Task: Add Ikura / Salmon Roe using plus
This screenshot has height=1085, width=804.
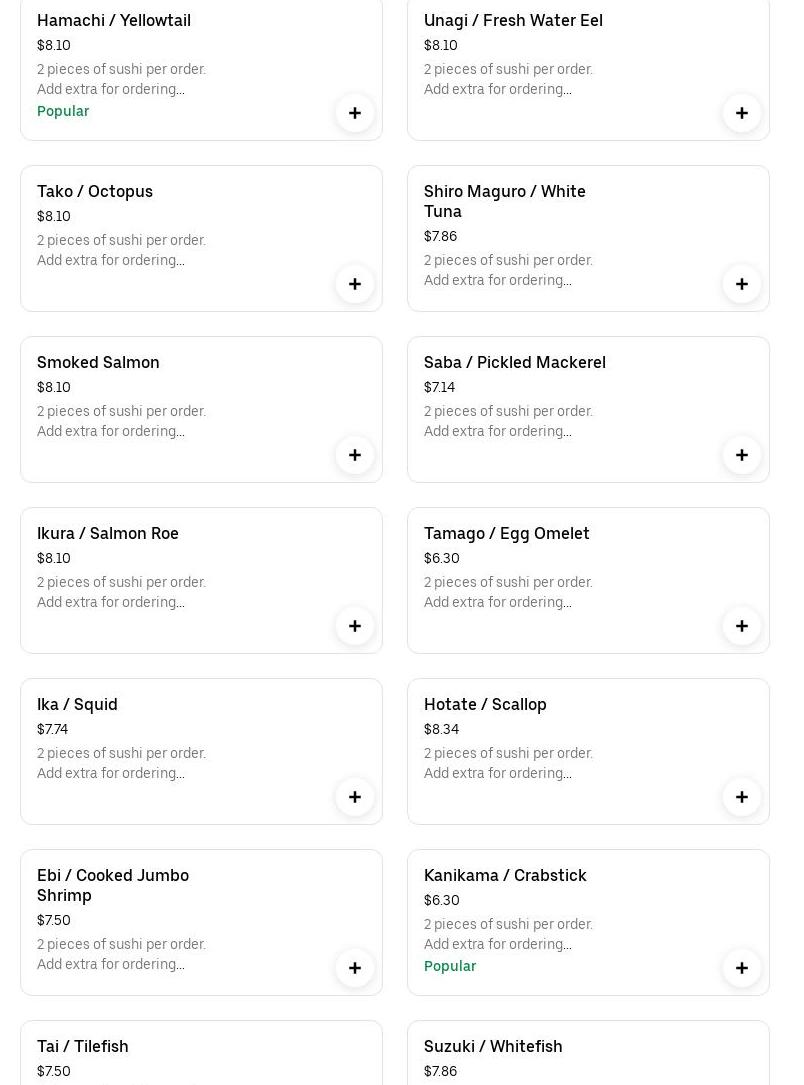Action: coord(354,626)
